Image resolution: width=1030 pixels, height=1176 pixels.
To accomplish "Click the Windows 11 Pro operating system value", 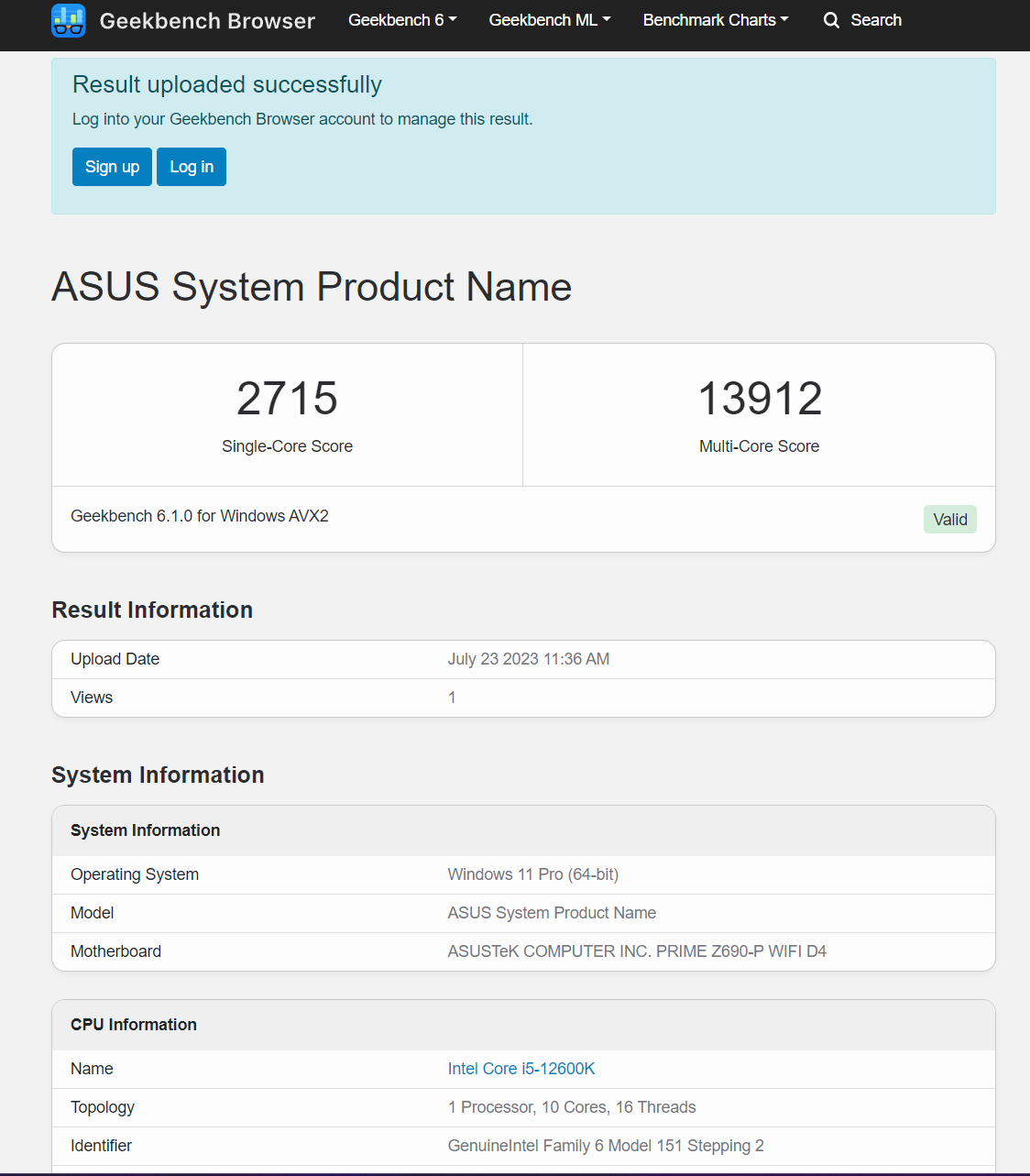I will (x=532, y=874).
